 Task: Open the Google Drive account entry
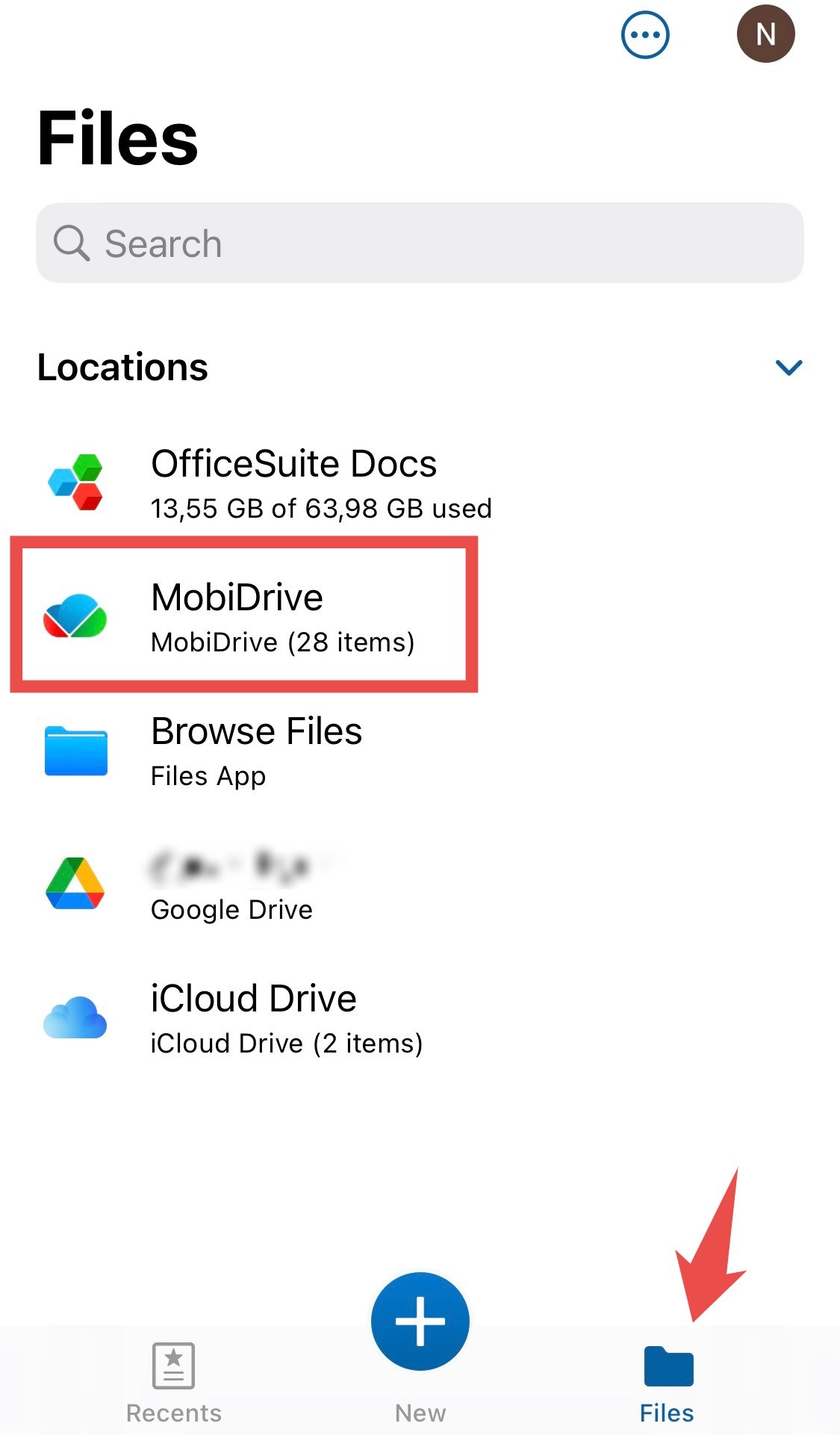pos(420,884)
